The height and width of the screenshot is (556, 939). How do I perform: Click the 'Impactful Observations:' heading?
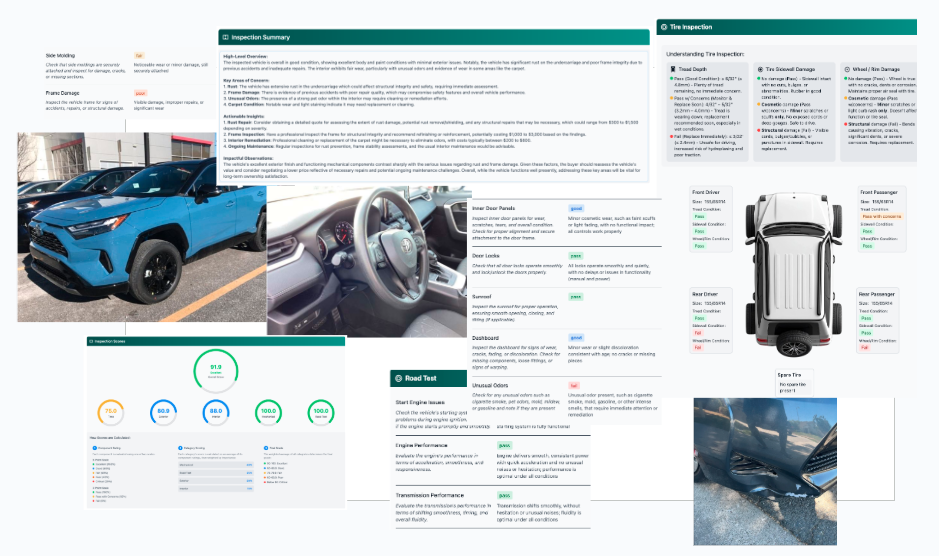pyautogui.click(x=248, y=158)
